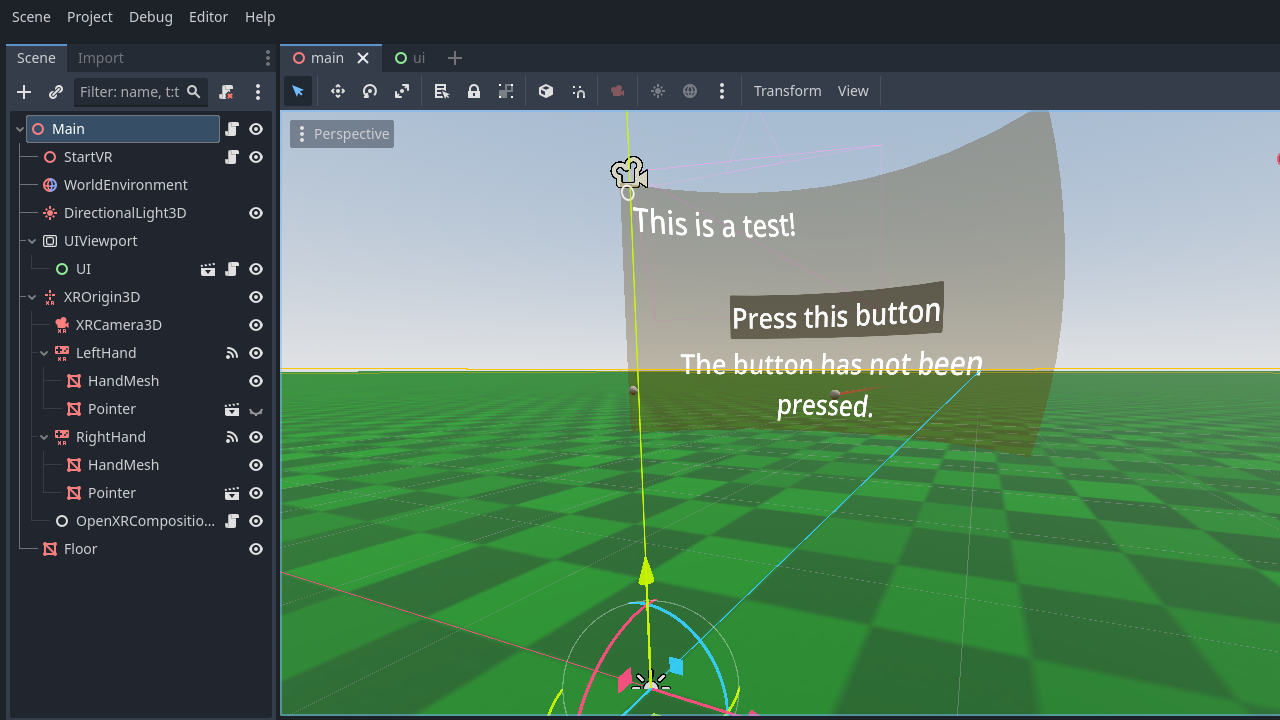The width and height of the screenshot is (1280, 720).
Task: Open the Perspective view menu
Action: 342,134
